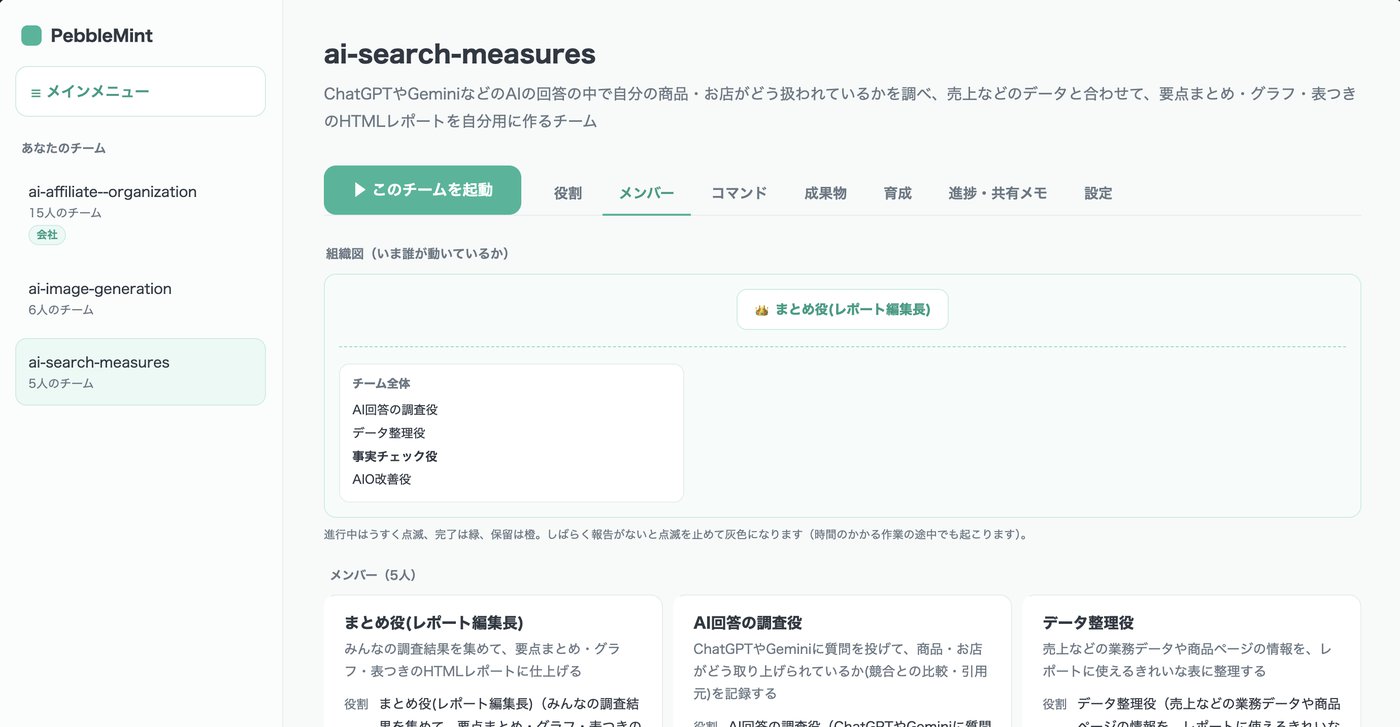This screenshot has width=1400, height=727.
Task: Click AIO改善役 in チーム全体 list
Action: pyautogui.click(x=382, y=479)
